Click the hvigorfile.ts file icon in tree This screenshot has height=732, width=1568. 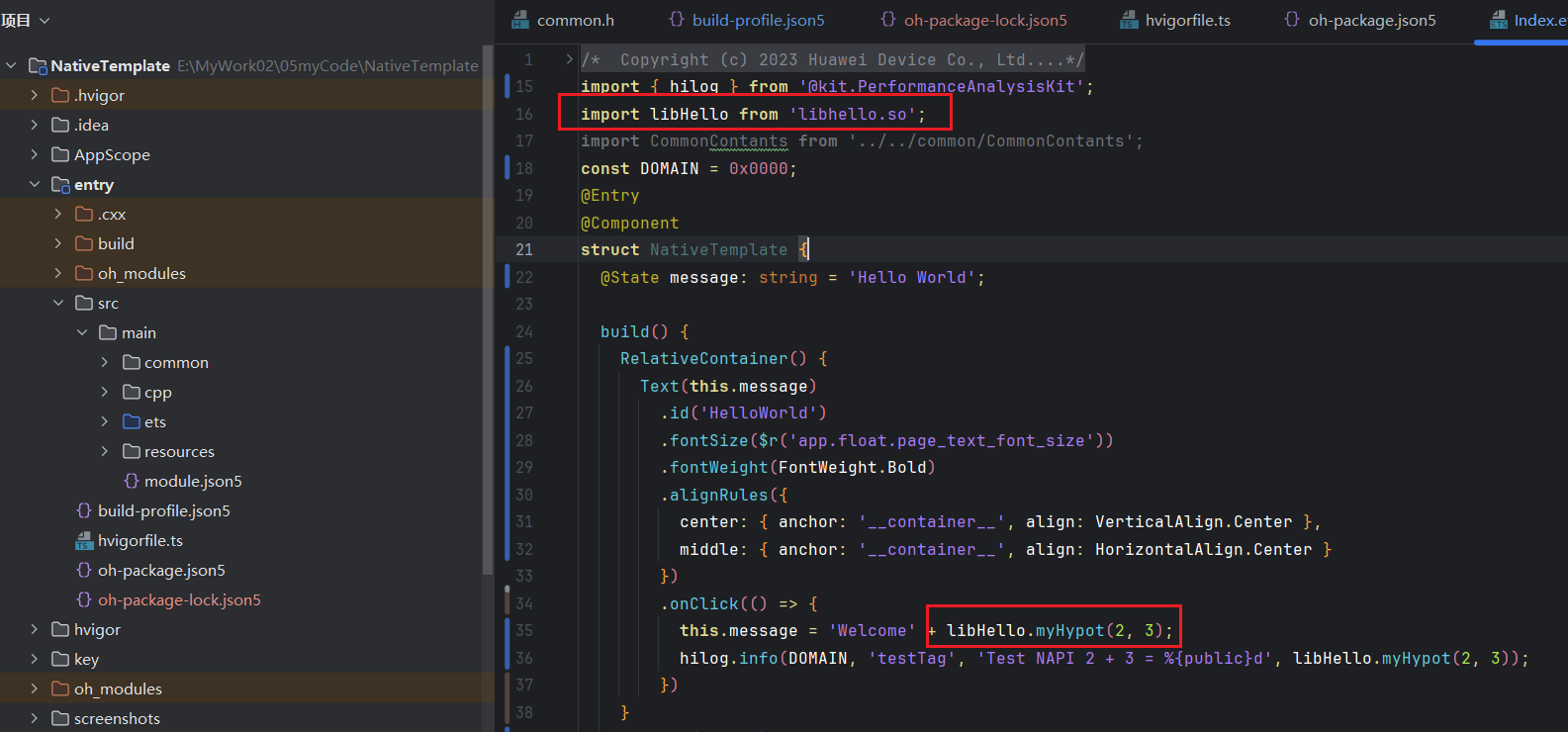click(x=84, y=541)
